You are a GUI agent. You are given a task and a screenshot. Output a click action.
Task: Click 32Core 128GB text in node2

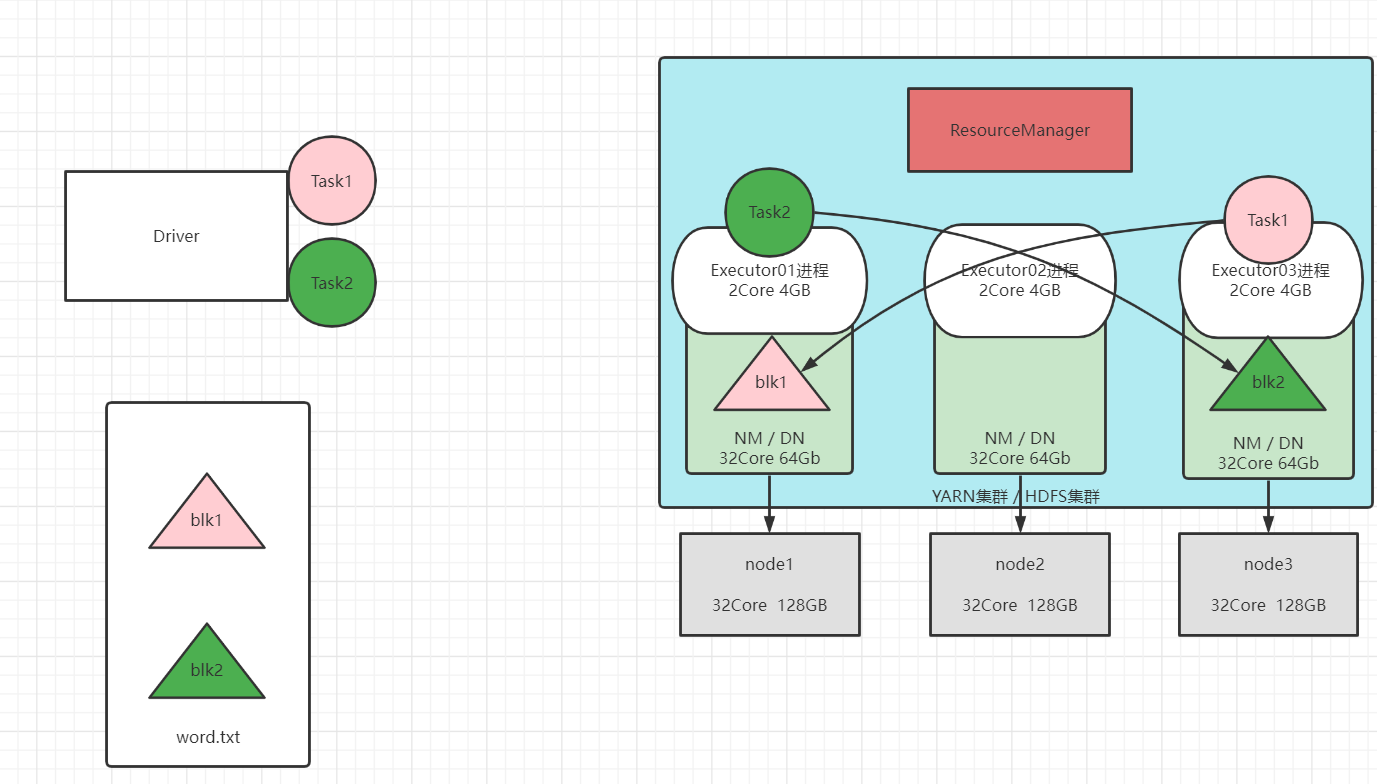point(1020,605)
